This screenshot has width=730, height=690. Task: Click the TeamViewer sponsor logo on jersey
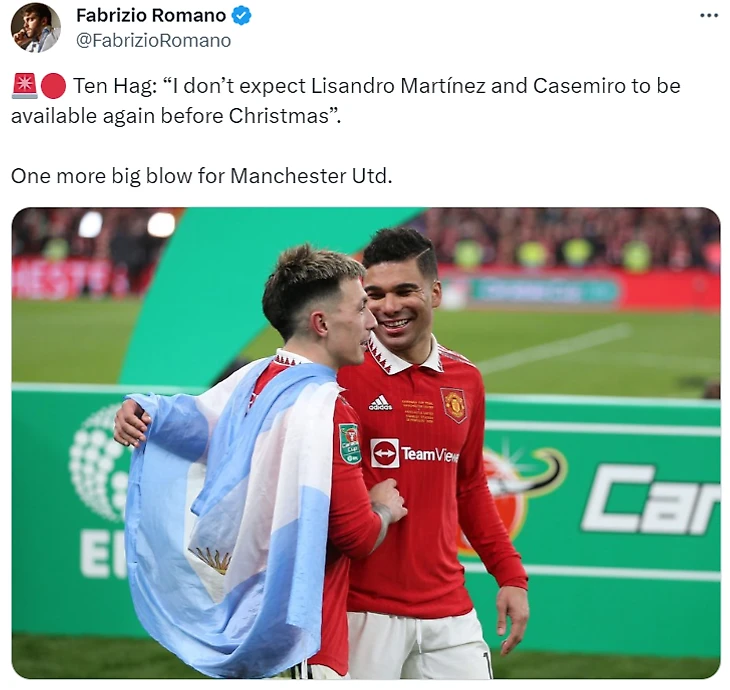(x=414, y=453)
